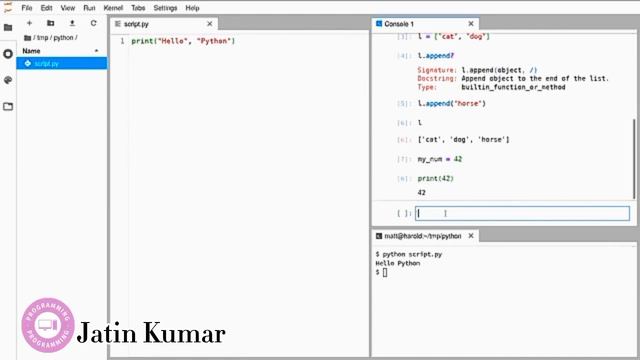Open the File menu
Viewport: 640px width, 360px height.
[x=27, y=8]
